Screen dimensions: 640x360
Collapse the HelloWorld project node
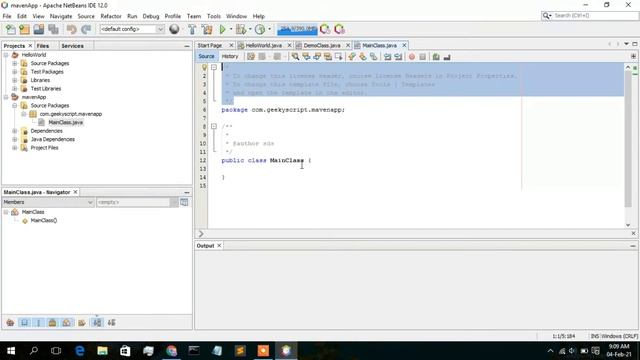[6, 55]
